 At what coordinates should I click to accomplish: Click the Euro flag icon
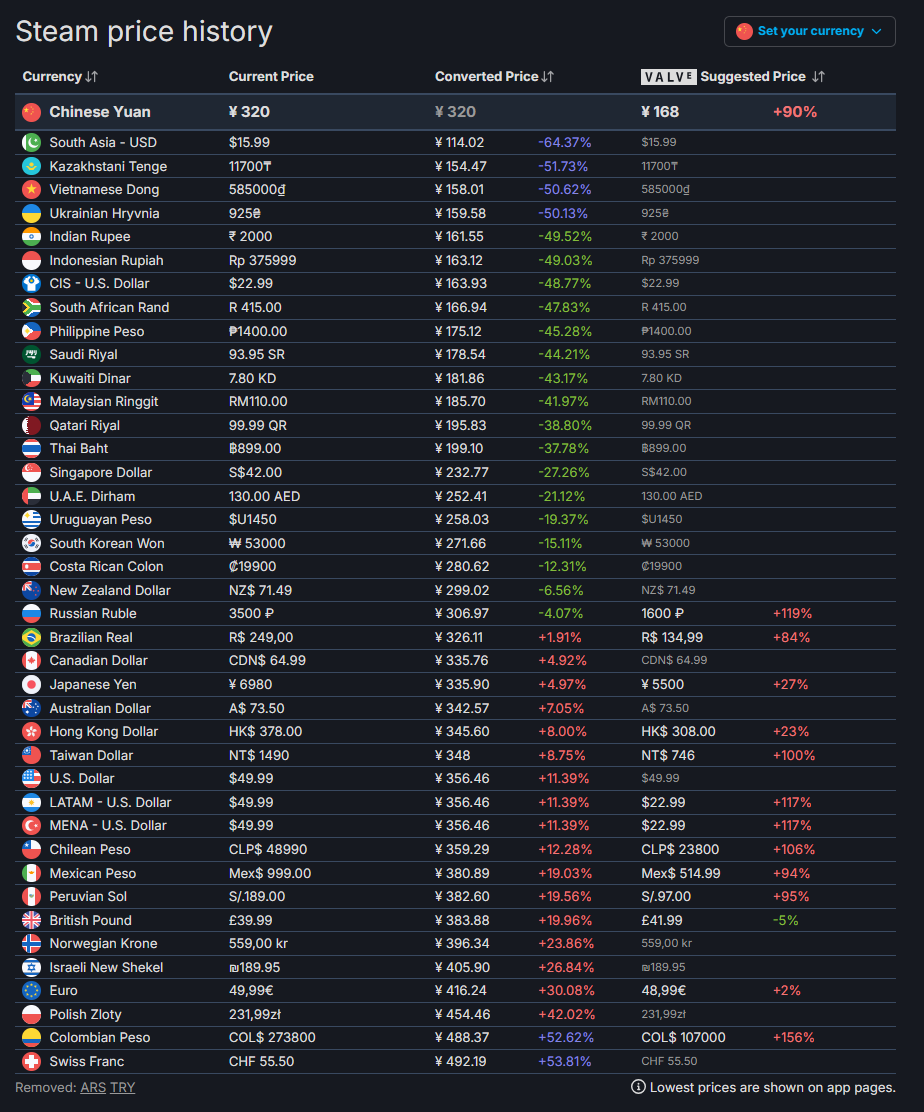tap(31, 991)
